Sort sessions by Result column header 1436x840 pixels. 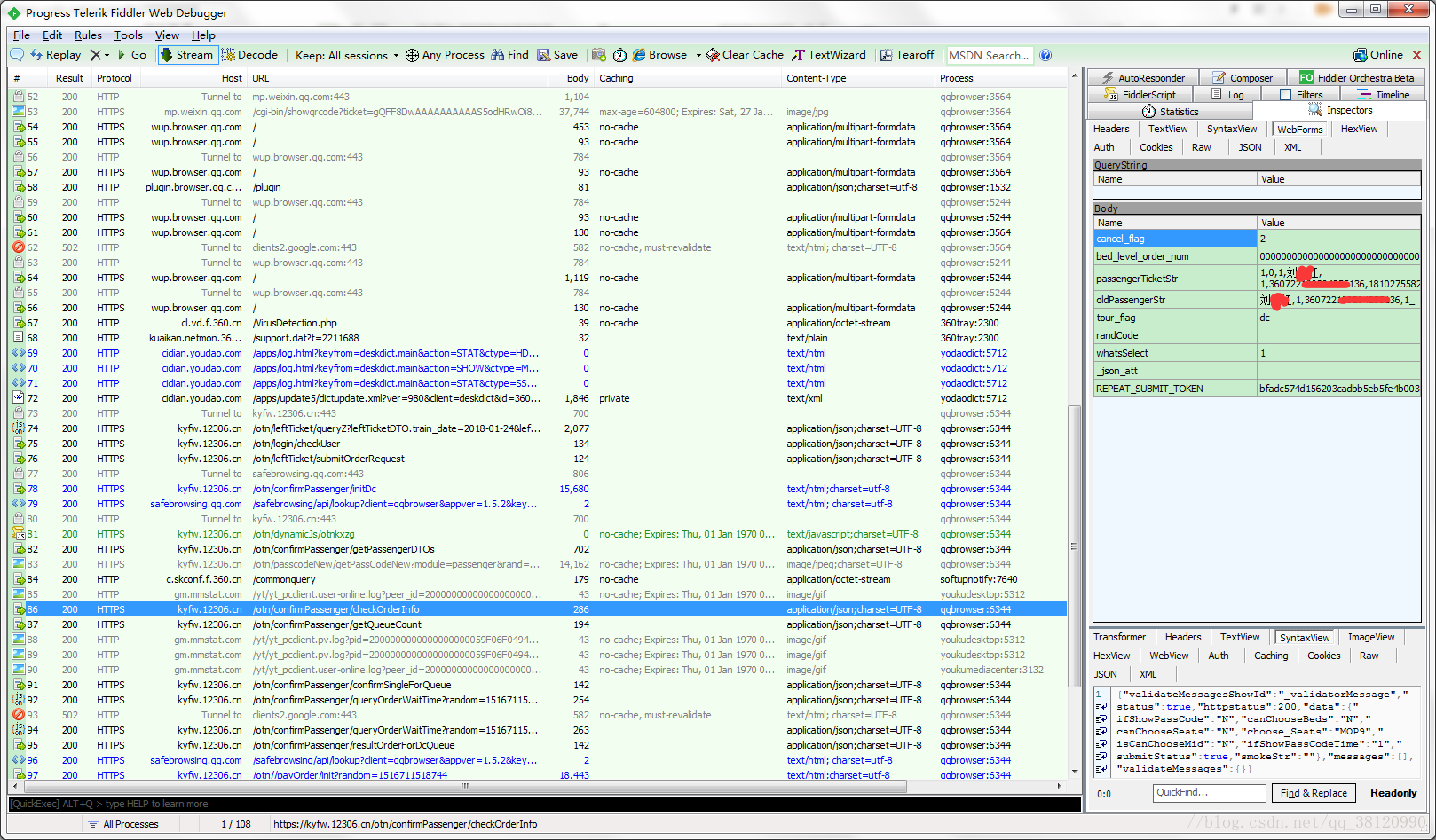point(69,78)
